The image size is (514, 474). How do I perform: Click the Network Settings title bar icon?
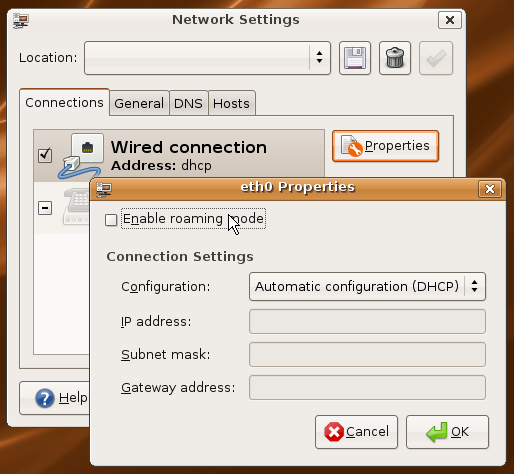pyautogui.click(x=21, y=20)
